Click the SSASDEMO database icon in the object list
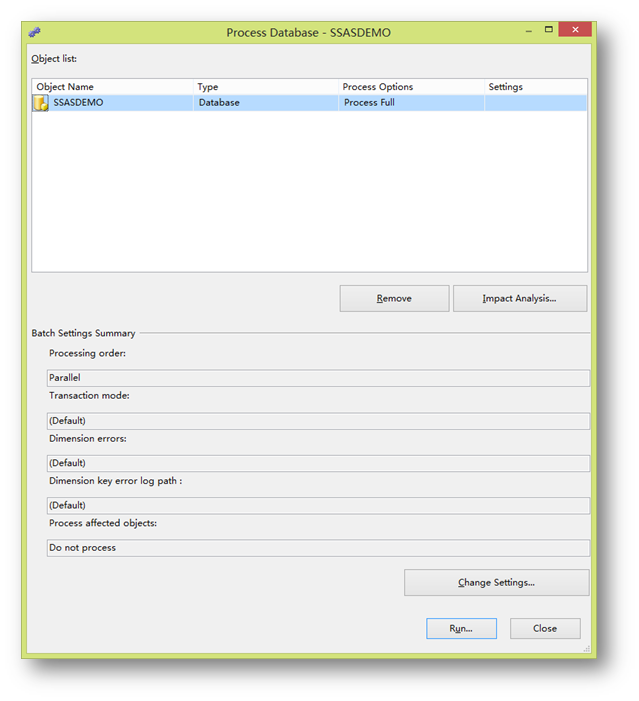Screen dimensions: 639x701 click(x=41, y=103)
